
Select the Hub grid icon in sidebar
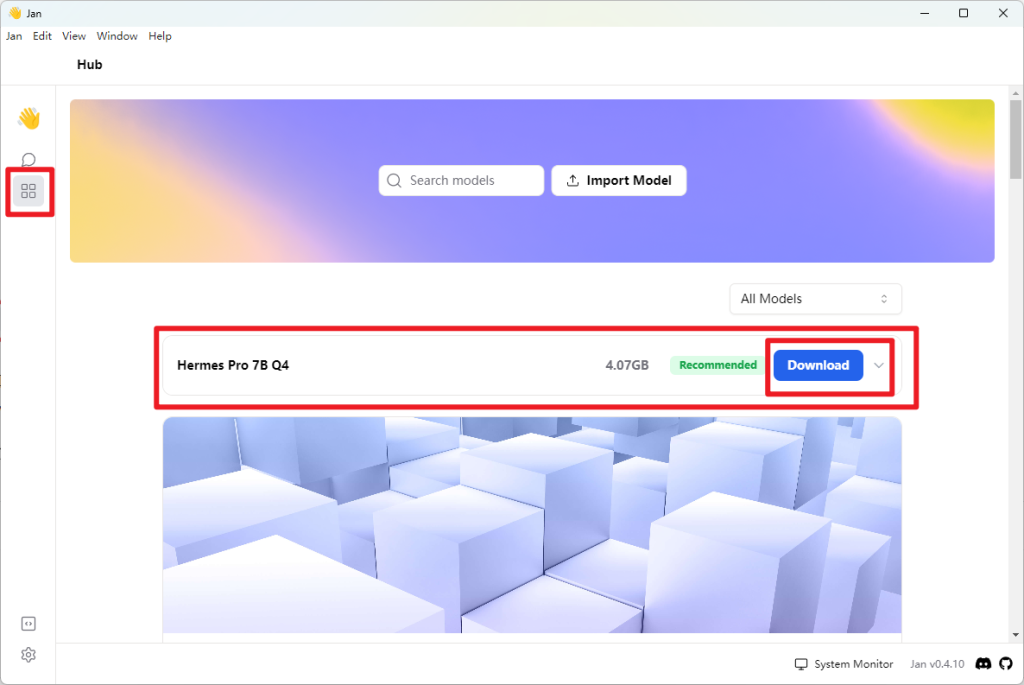point(28,191)
